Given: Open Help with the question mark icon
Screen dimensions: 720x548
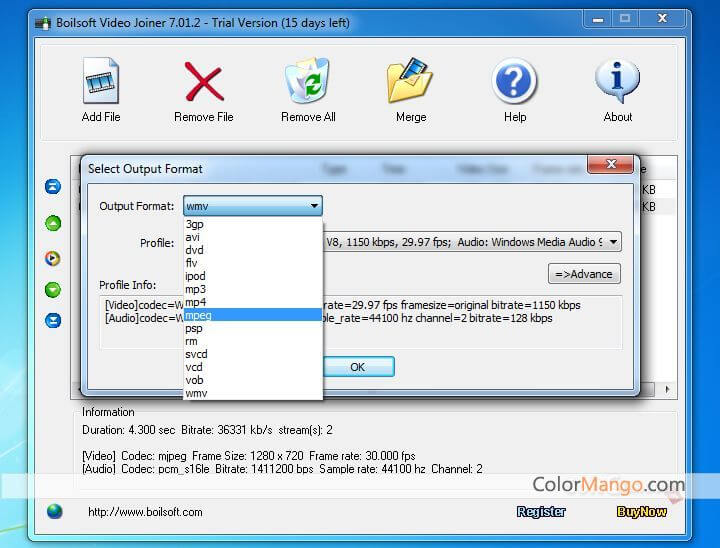Looking at the screenshot, I should click(514, 82).
